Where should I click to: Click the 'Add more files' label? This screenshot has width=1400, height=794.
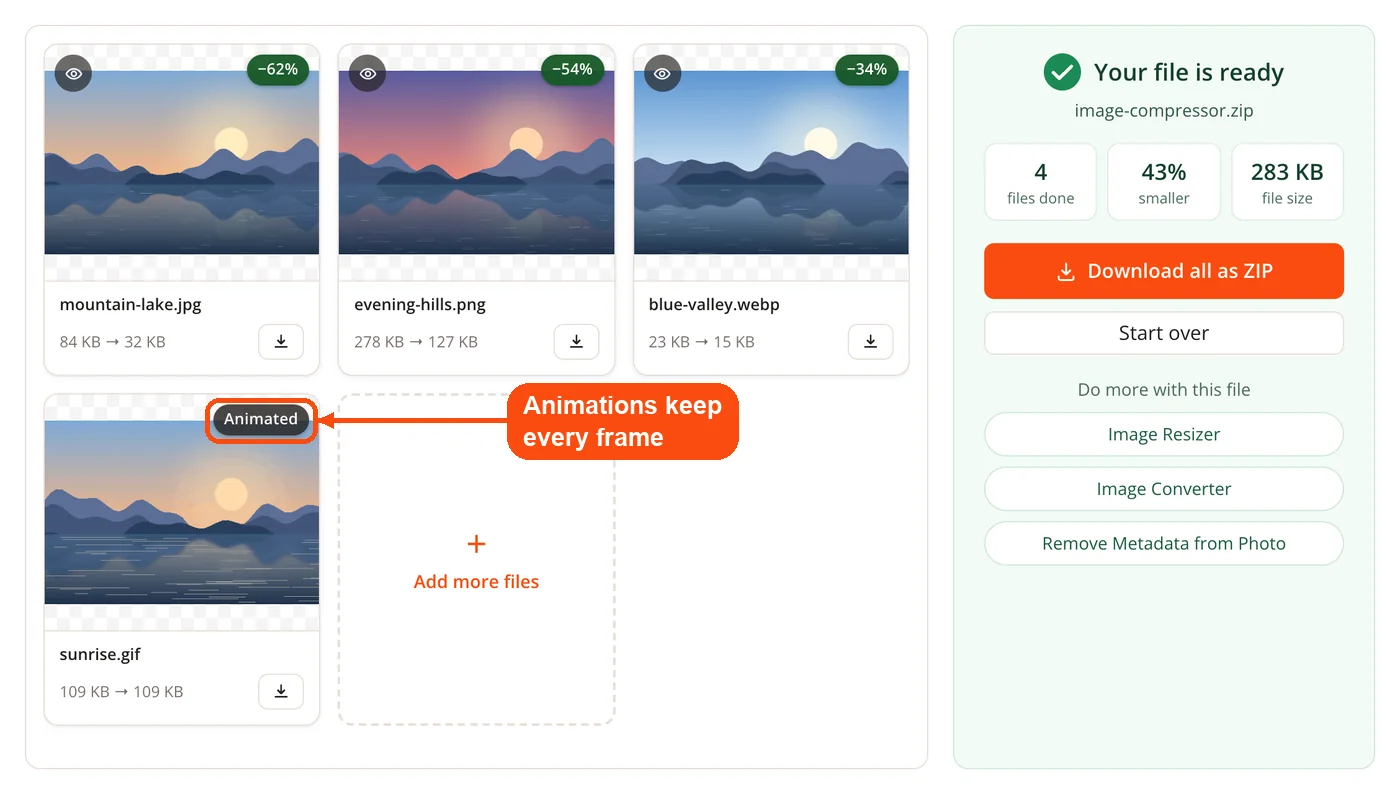point(476,582)
